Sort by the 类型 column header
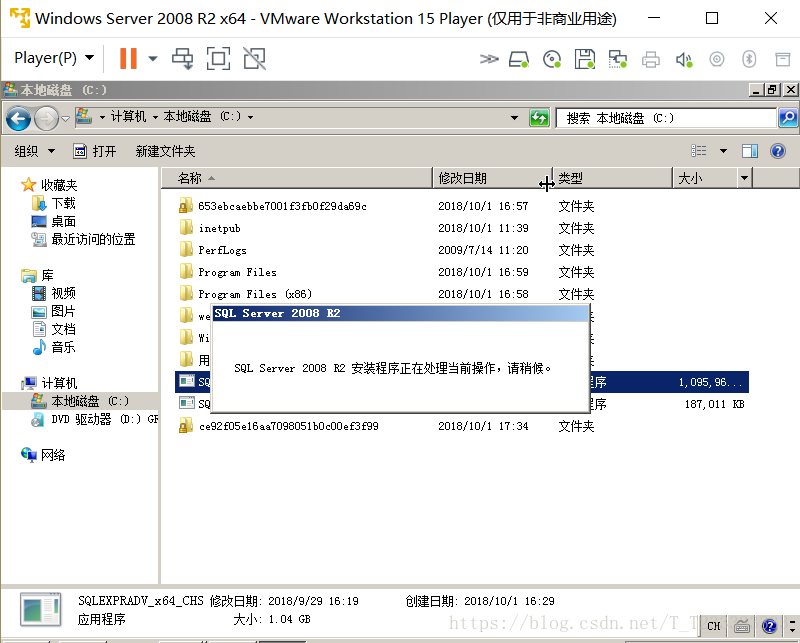800x643 pixels. tap(612, 178)
